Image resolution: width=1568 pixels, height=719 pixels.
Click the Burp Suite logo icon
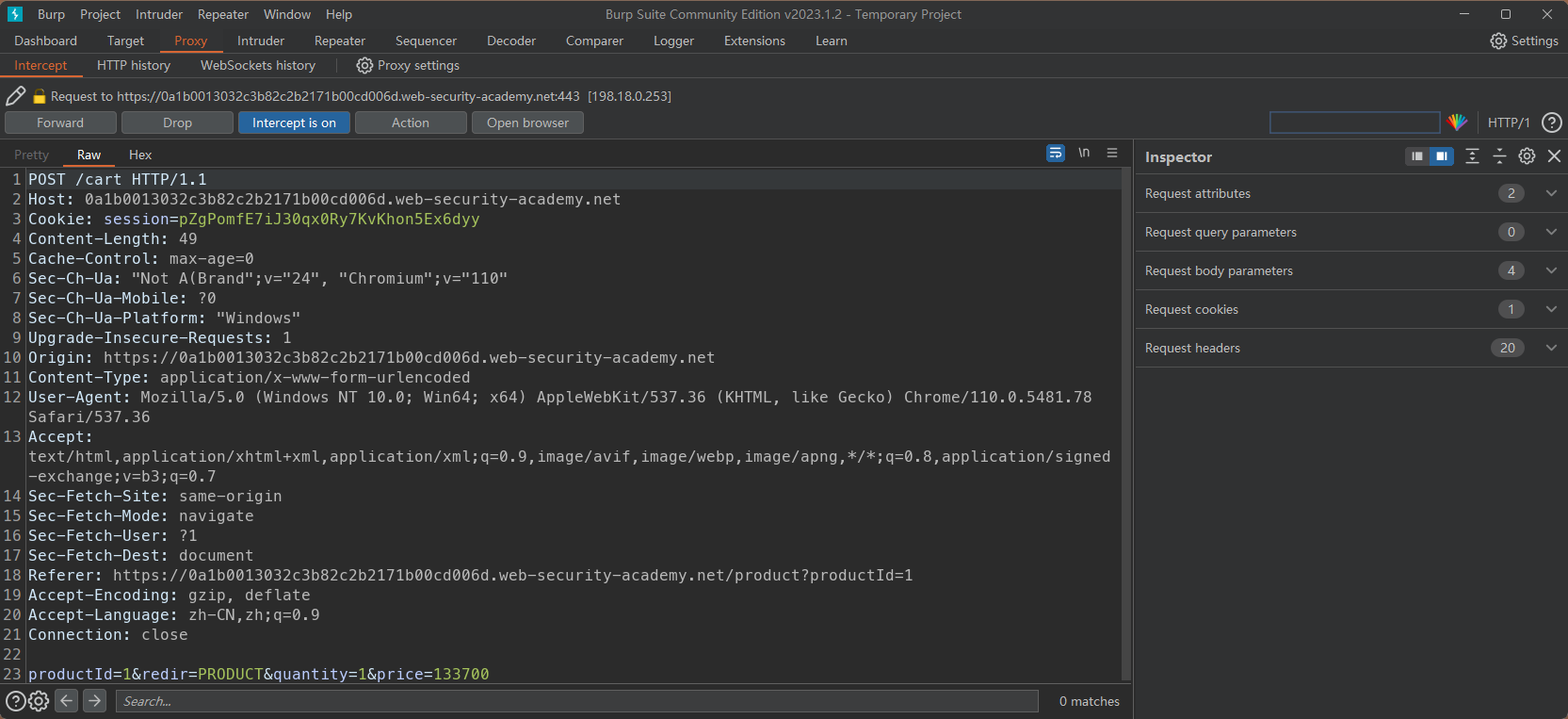coord(15,14)
